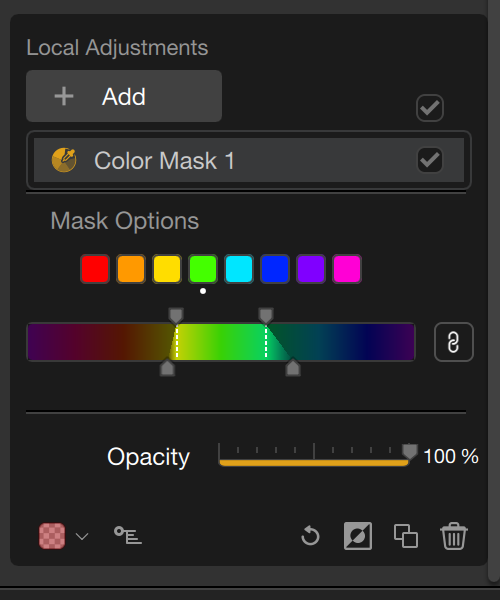
Task: Choose the blue color swatch
Action: click(275, 269)
